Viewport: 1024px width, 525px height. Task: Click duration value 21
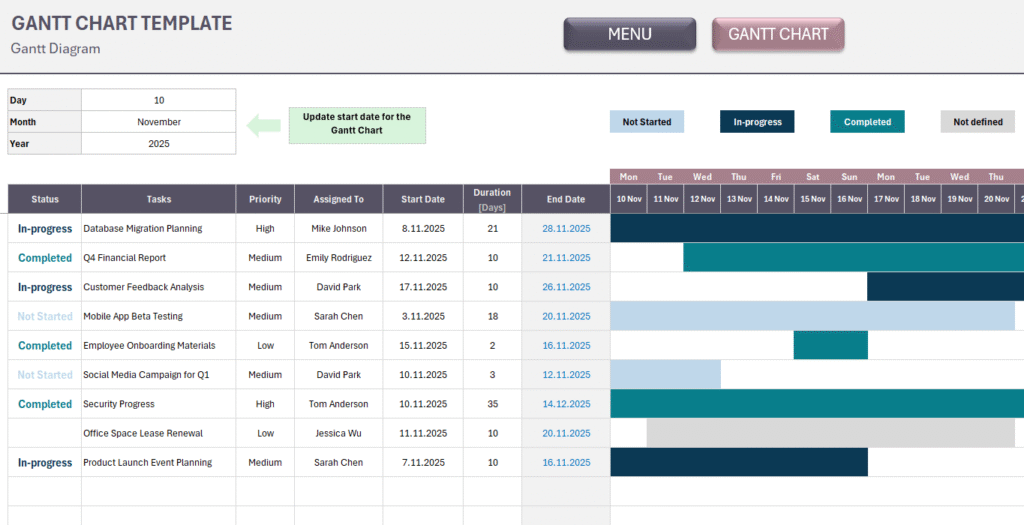click(492, 229)
